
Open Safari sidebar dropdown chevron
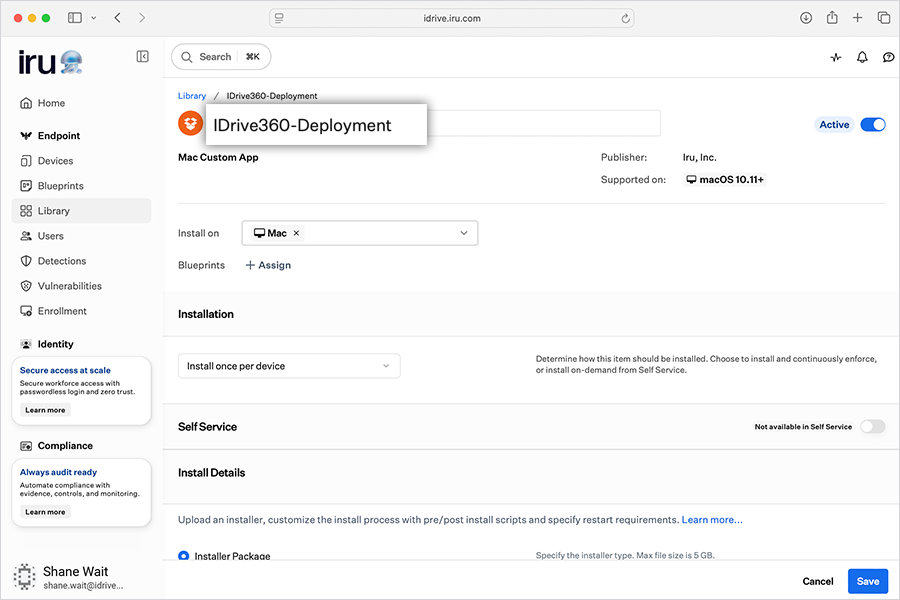tap(94, 18)
